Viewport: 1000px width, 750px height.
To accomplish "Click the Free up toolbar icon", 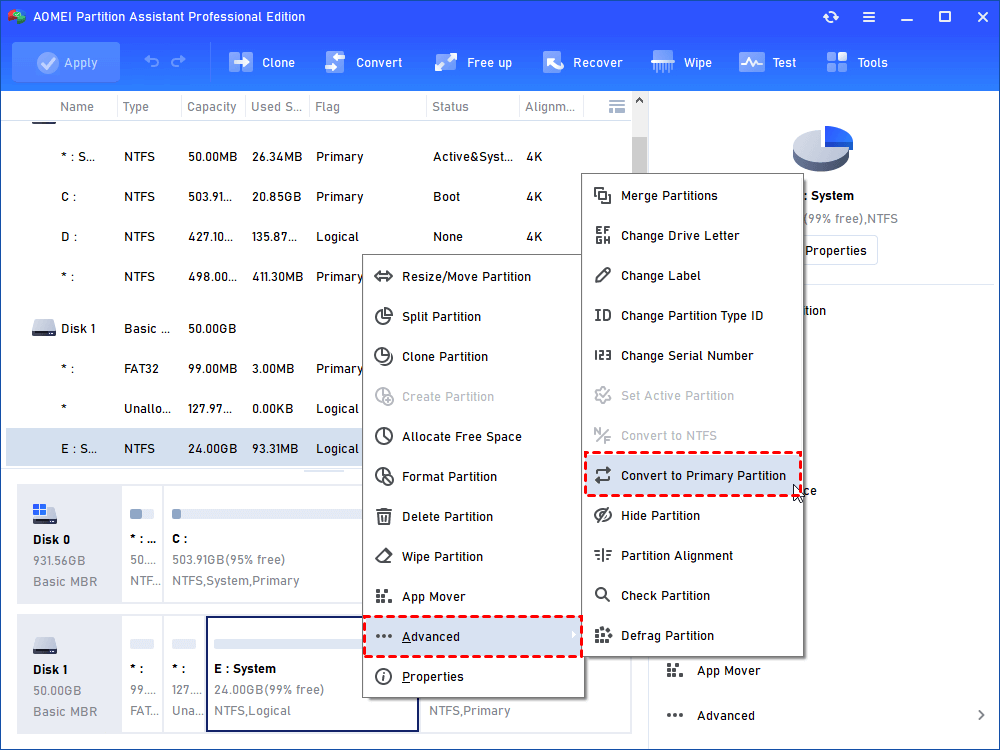I will [x=445, y=62].
